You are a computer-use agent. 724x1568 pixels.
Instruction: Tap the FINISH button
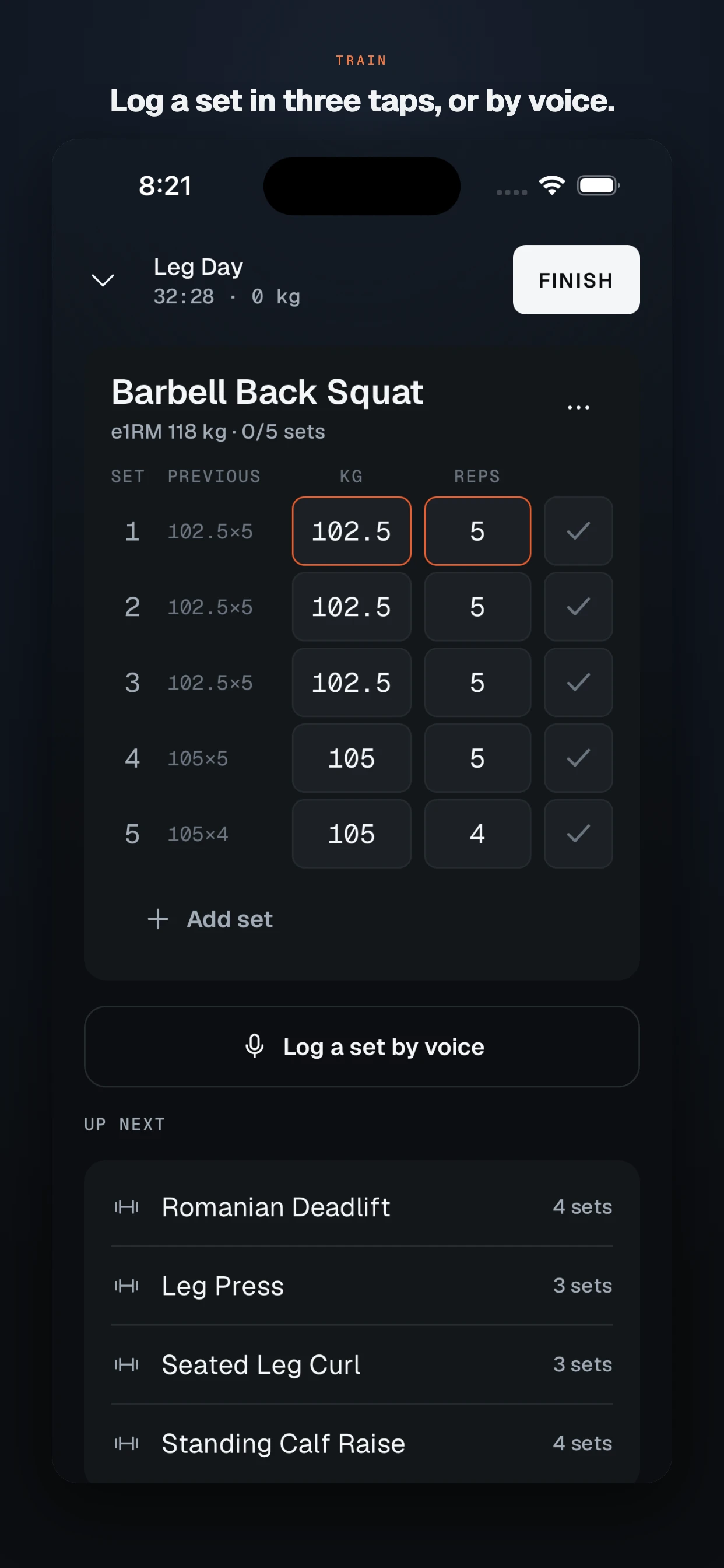pyautogui.click(x=575, y=280)
